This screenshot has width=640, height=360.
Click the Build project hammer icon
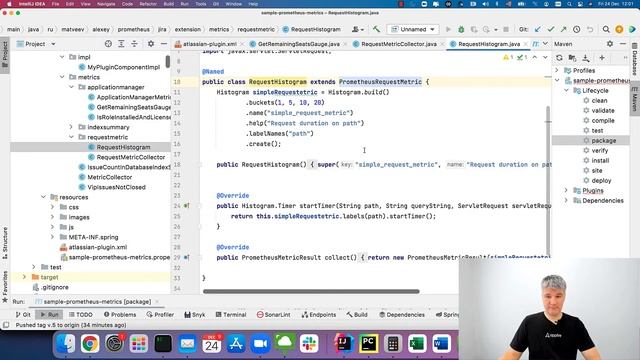coord(376,29)
